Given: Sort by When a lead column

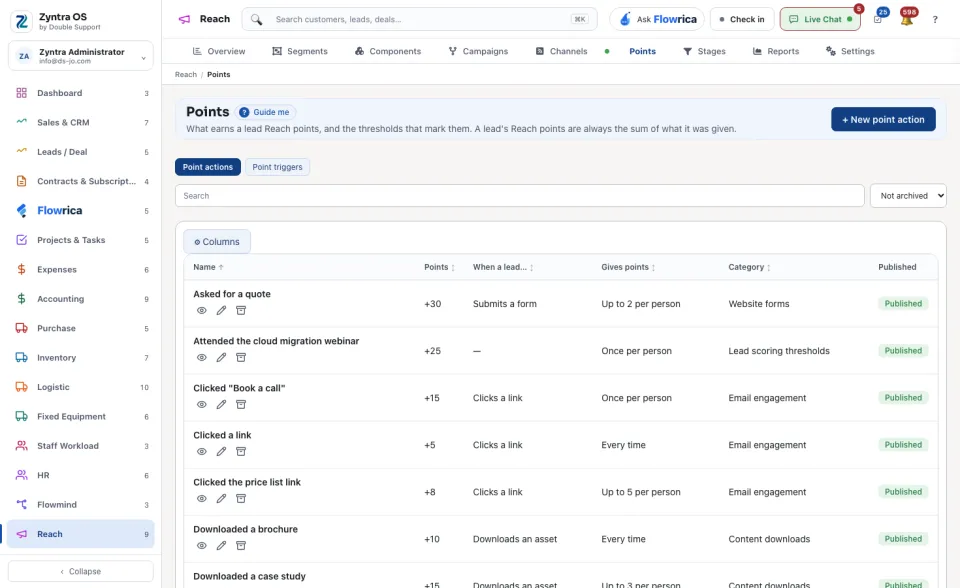Looking at the screenshot, I should pos(503,267).
